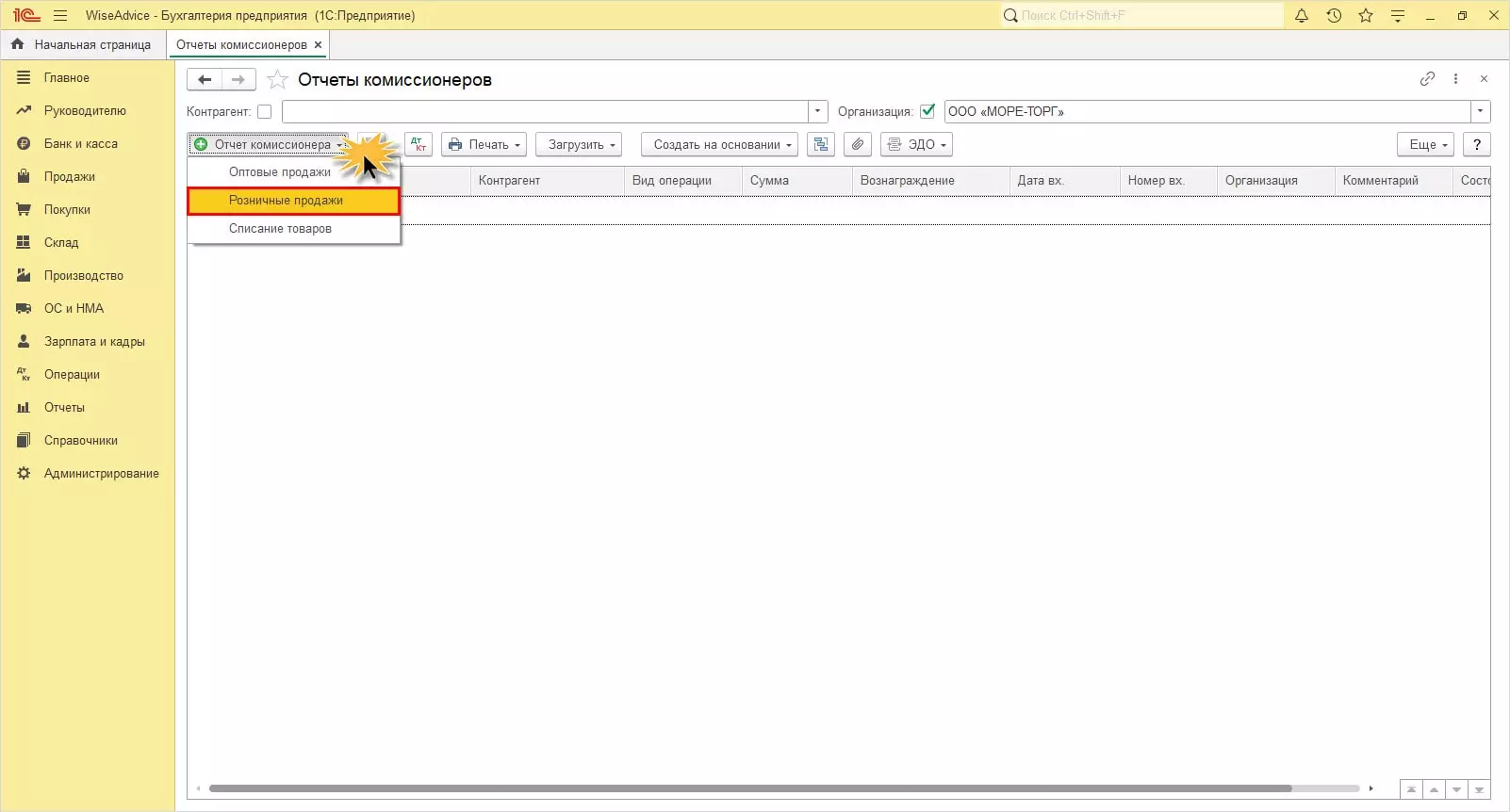Open Операции section
The height and width of the screenshot is (812, 1510).
[72, 375]
